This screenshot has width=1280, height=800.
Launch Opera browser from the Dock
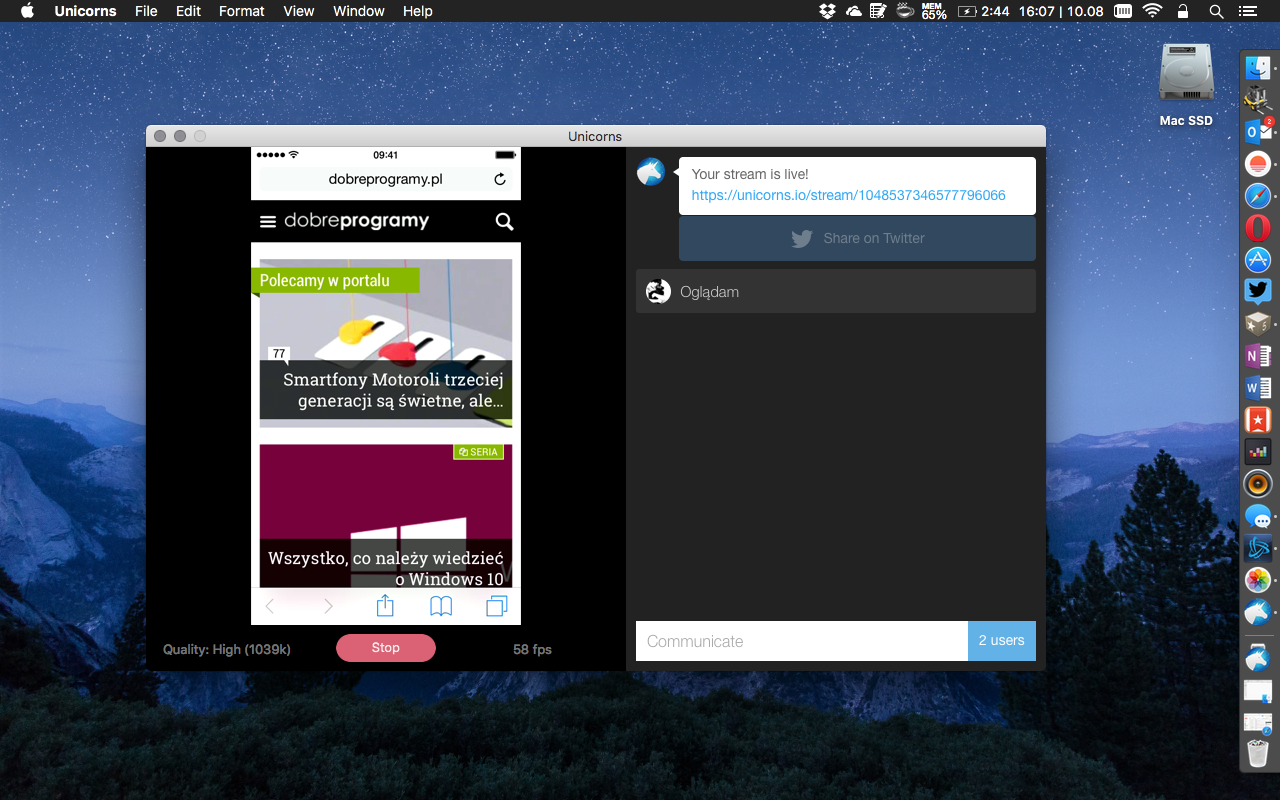(x=1257, y=227)
